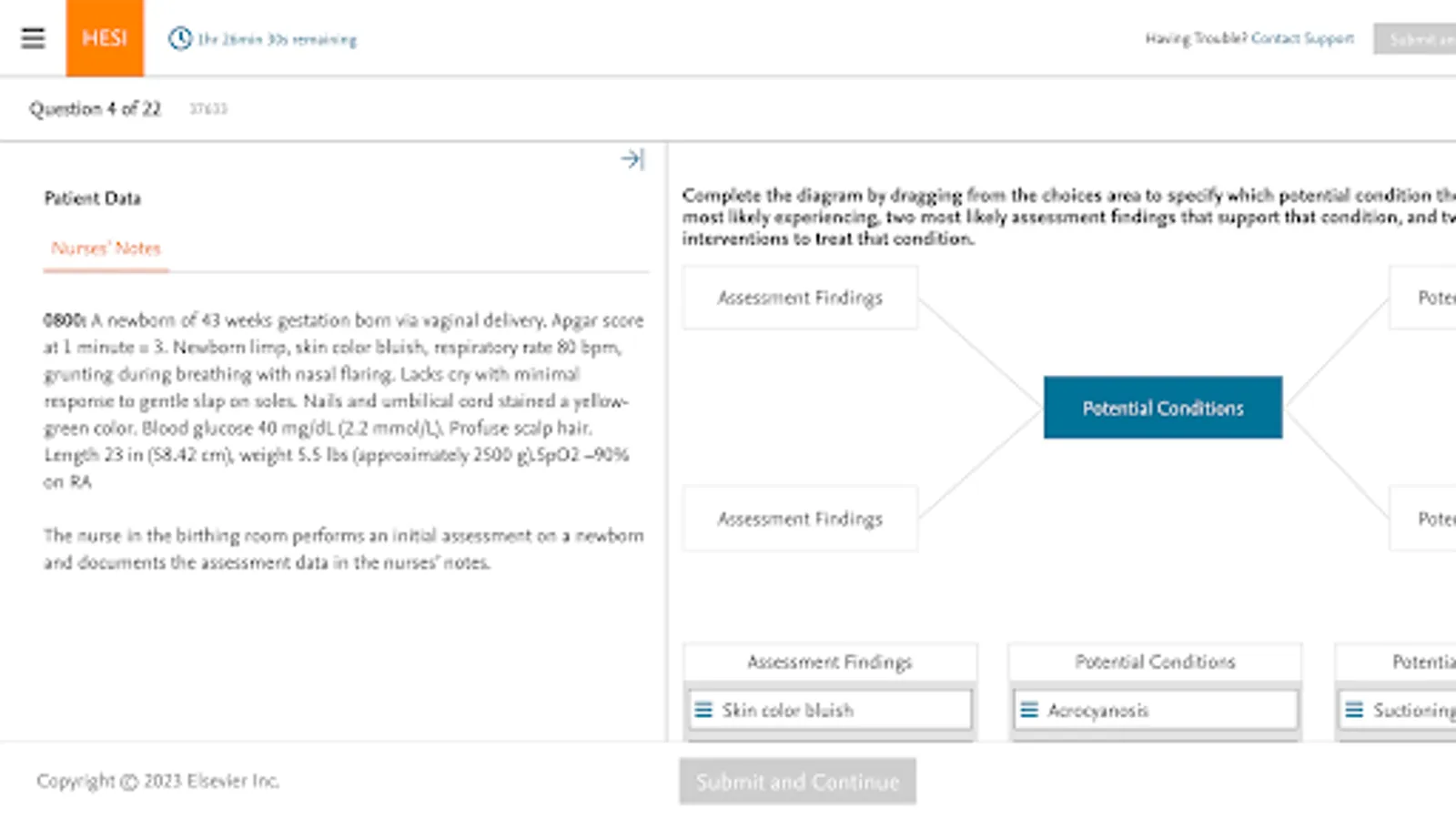1456x819 pixels.
Task: Click the blue Potential Conditions box
Action: click(1162, 408)
